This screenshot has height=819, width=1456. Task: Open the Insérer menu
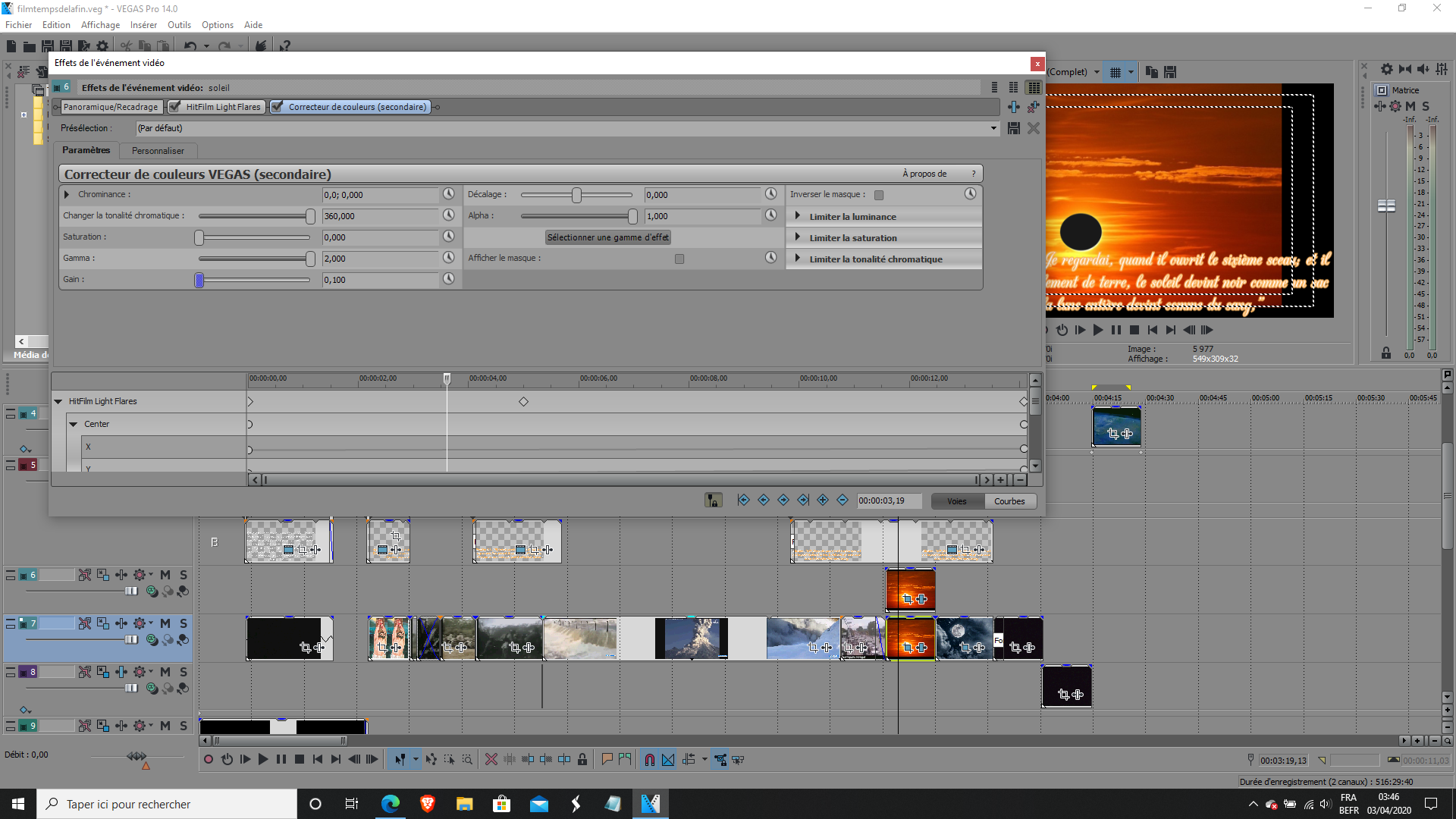click(143, 25)
